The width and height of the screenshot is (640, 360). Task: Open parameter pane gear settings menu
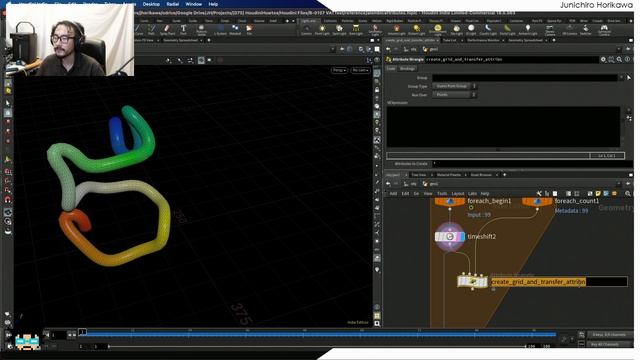click(603, 60)
